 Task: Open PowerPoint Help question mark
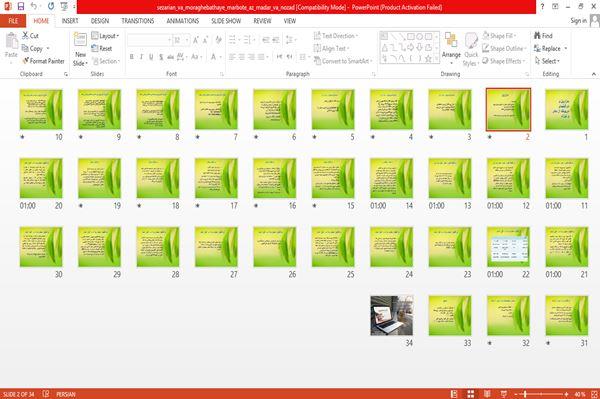point(542,7)
